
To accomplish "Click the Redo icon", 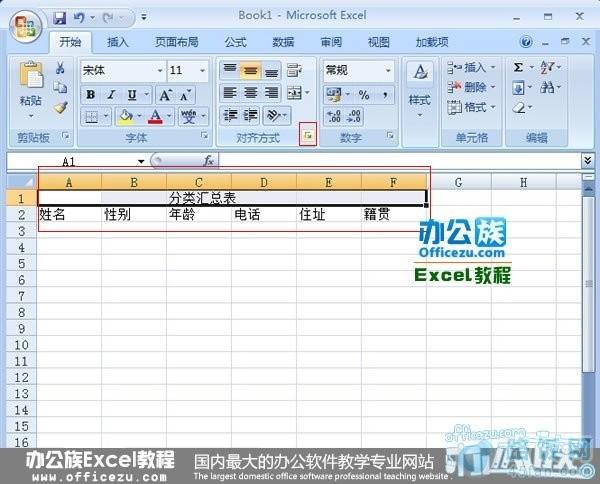I will pos(108,18).
